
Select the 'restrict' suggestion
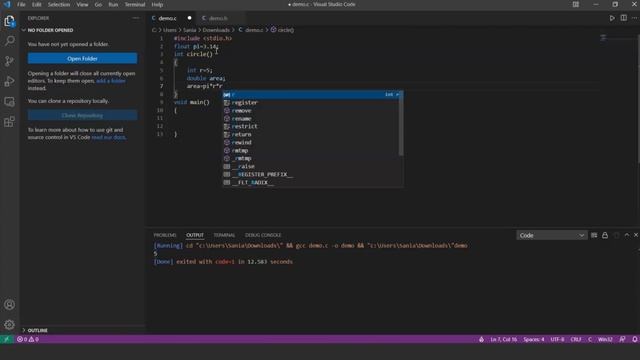(312, 127)
